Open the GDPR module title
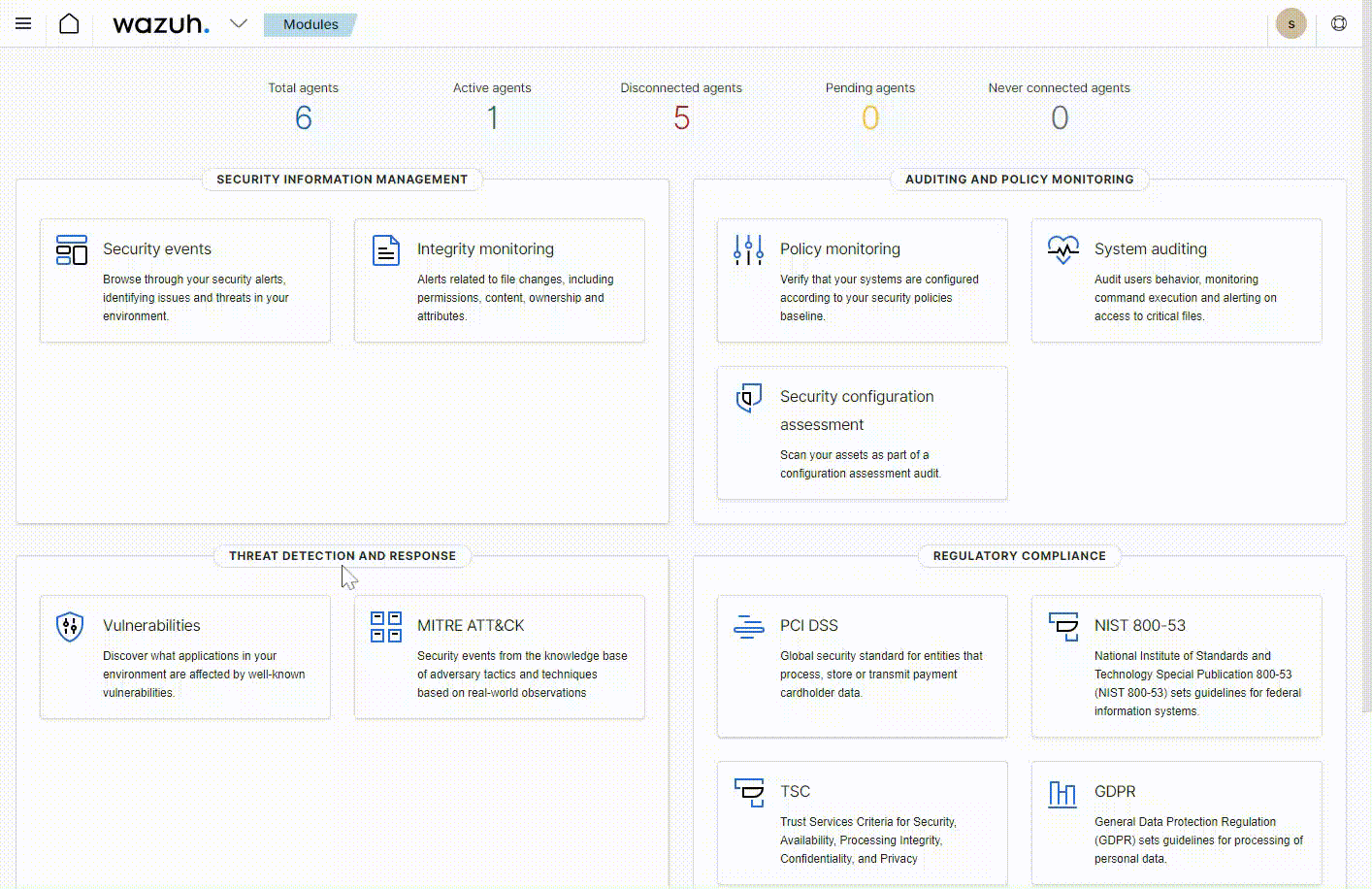This screenshot has height=889, width=1372. (1115, 792)
